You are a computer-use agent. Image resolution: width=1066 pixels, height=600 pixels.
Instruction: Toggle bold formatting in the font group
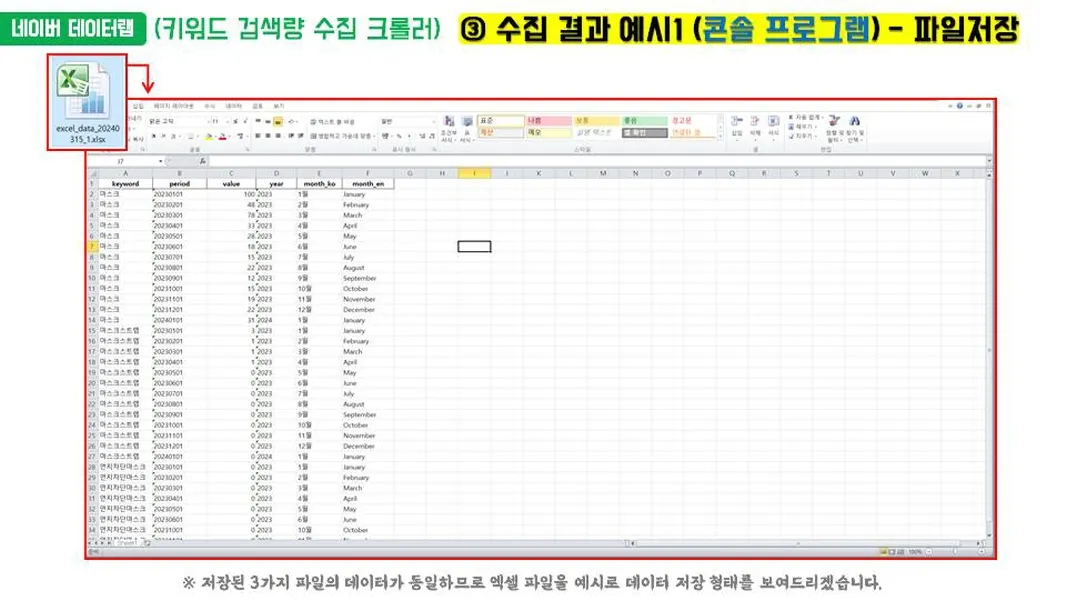pyautogui.click(x=153, y=136)
